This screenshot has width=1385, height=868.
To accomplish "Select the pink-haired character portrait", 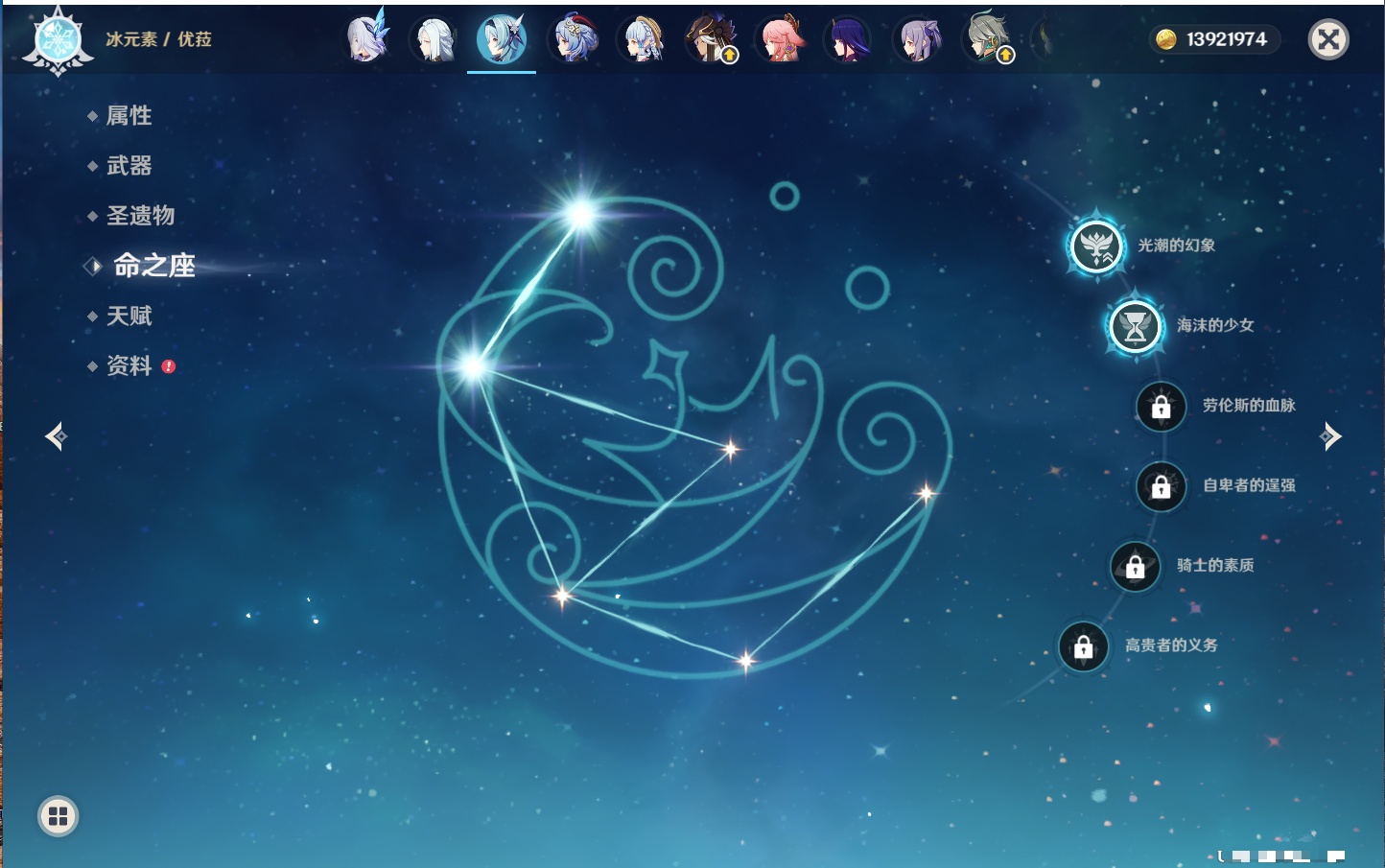I will point(780,39).
